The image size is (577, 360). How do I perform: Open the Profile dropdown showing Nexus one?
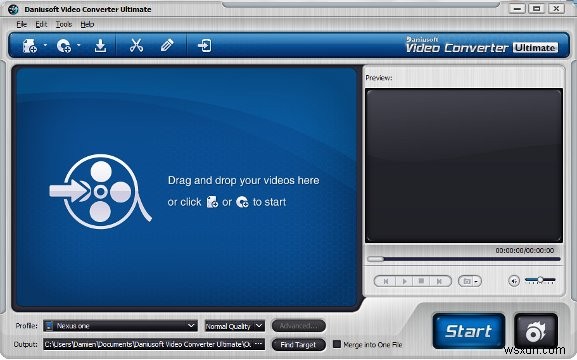click(x=120, y=326)
